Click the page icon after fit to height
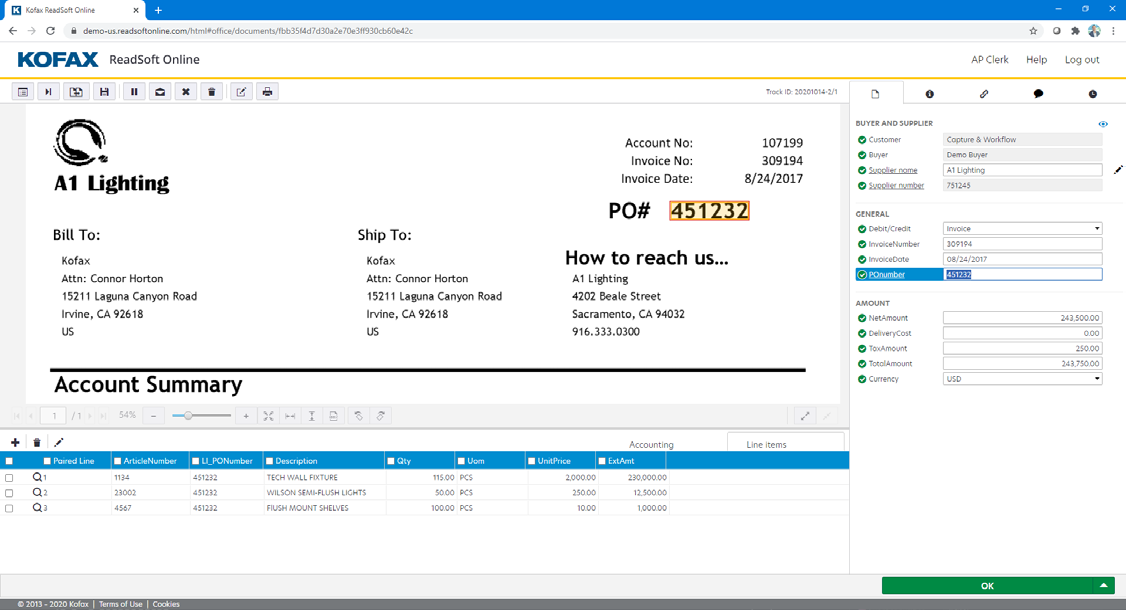This screenshot has width=1126, height=610. 333,416
